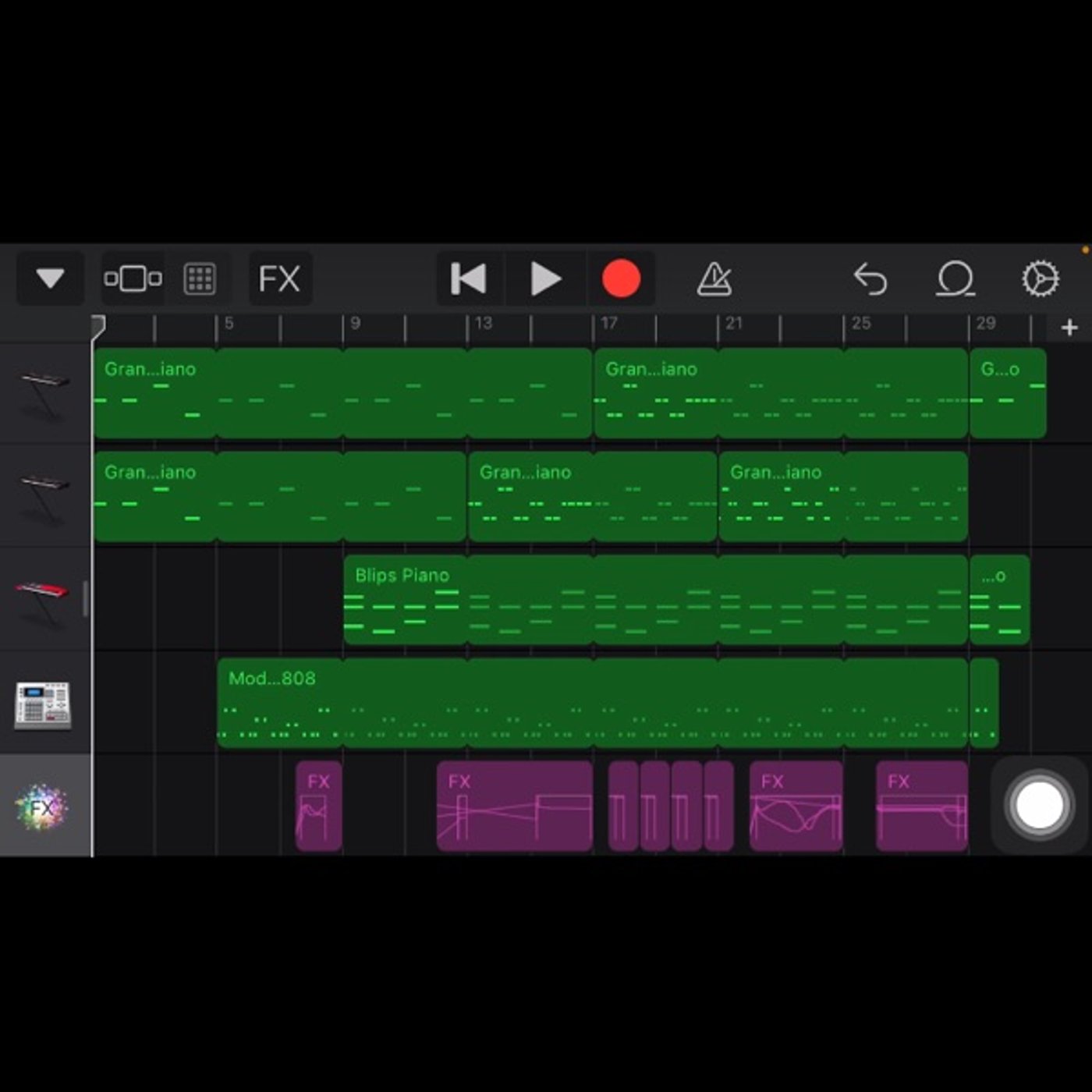Add song section with plus button
The height and width of the screenshot is (1092, 1092).
point(1069,328)
